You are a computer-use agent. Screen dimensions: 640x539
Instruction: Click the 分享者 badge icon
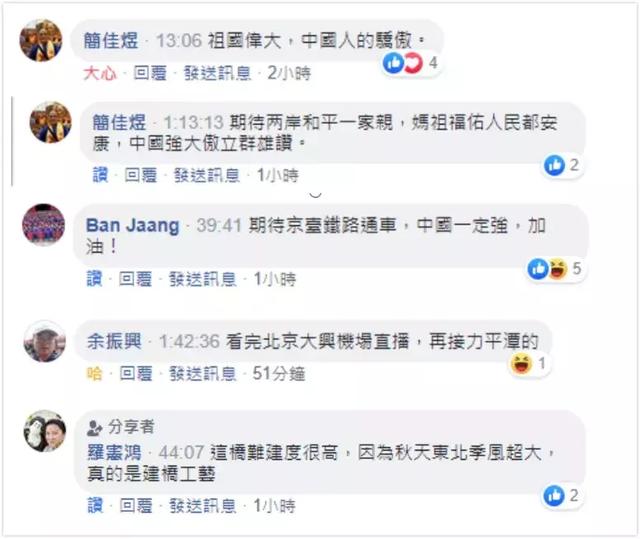[x=94, y=428]
